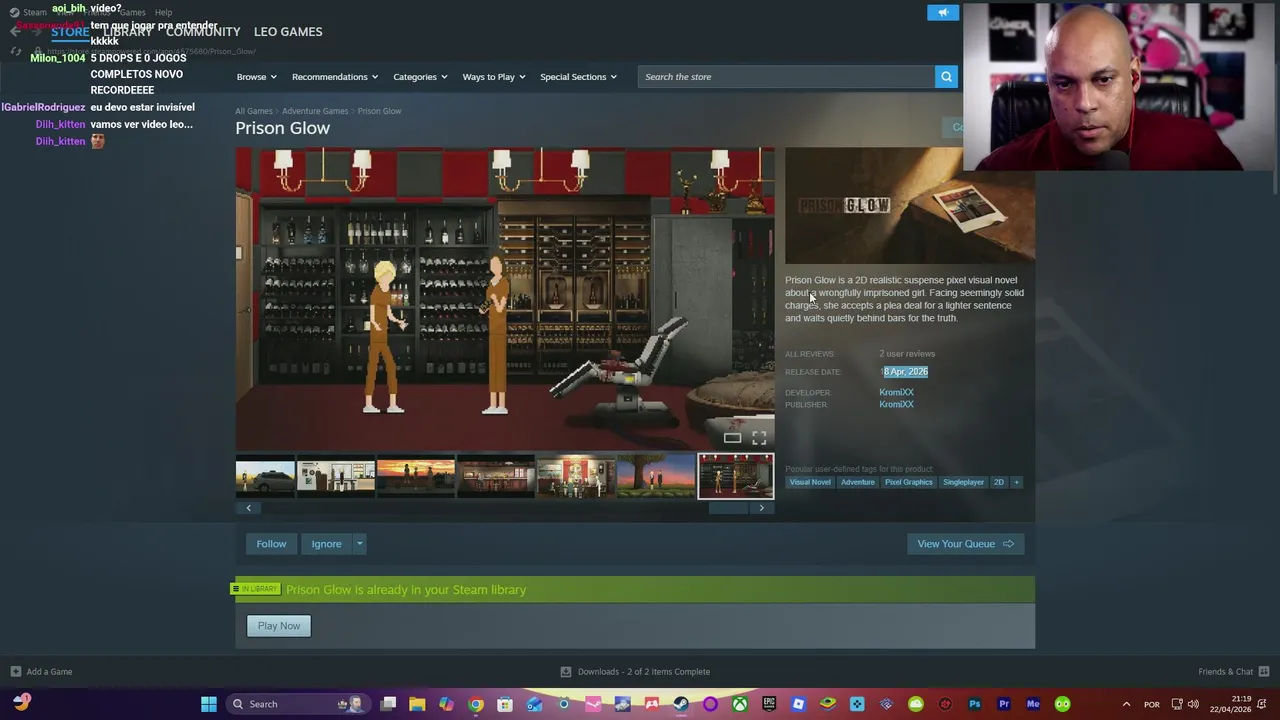1280x720 pixels.
Task: Click the plus tag button after 2D
Action: [1016, 482]
